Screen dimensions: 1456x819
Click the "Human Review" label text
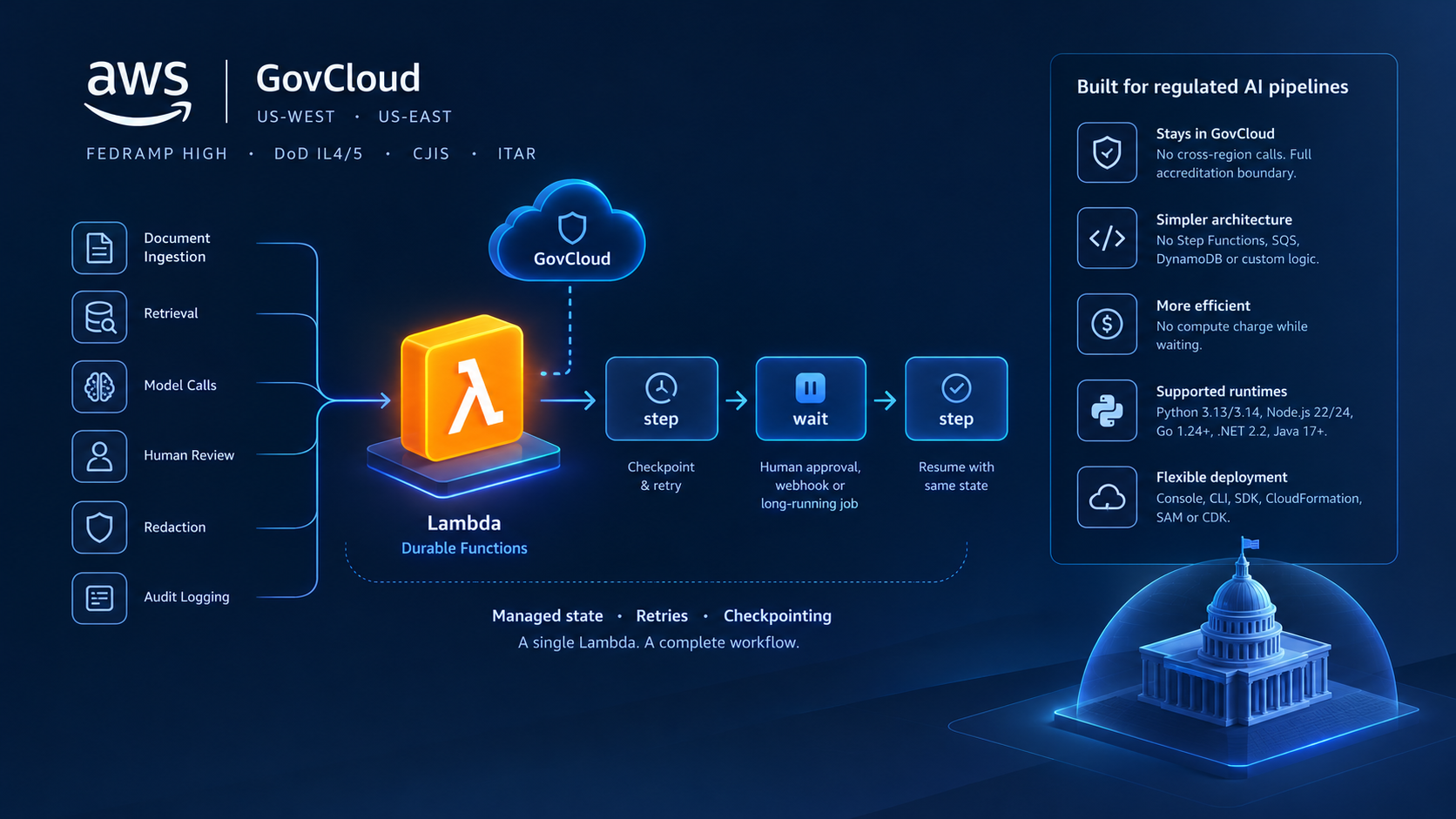[x=189, y=455]
